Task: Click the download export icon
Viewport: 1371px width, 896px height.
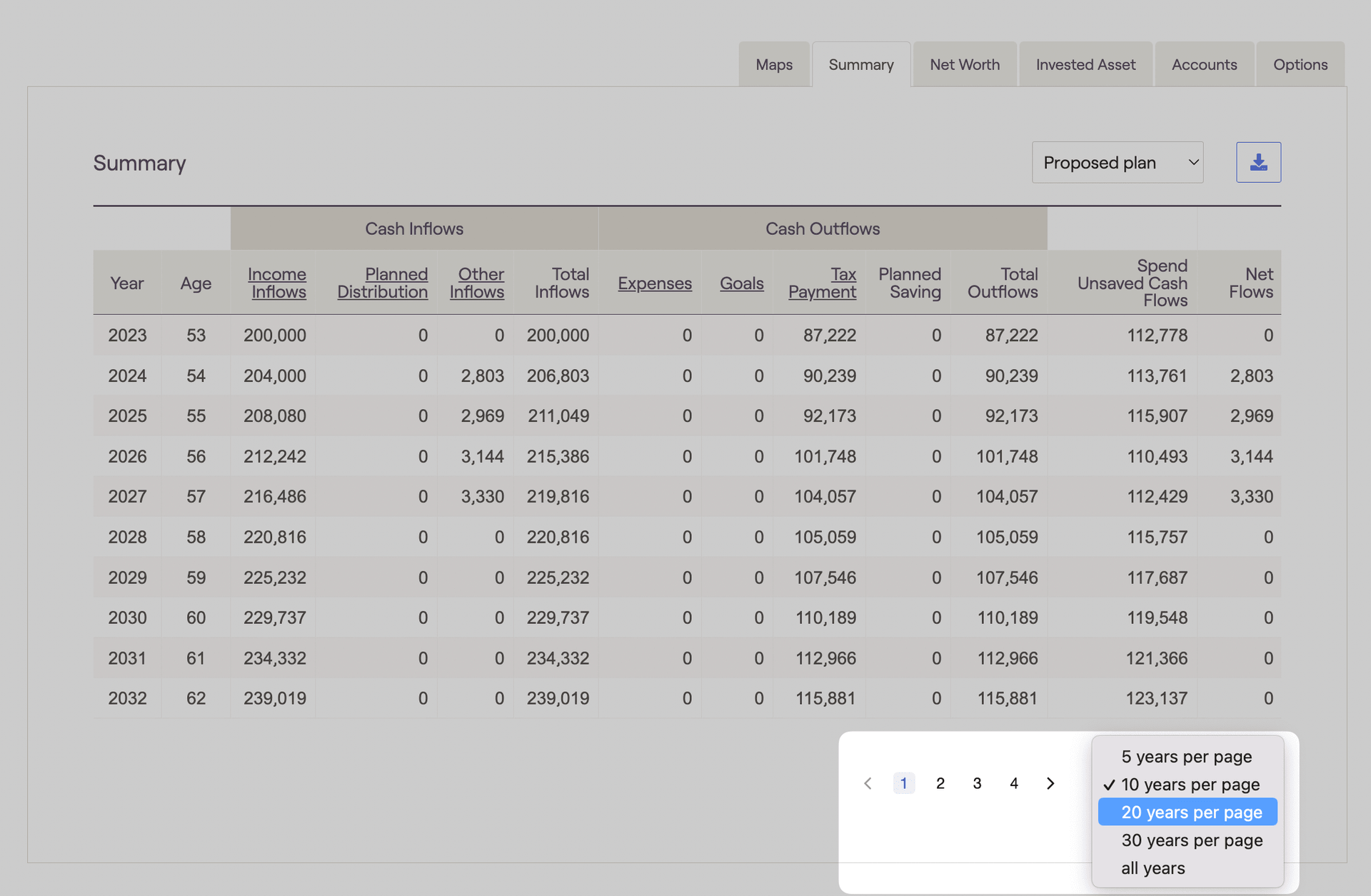Action: coord(1258,162)
